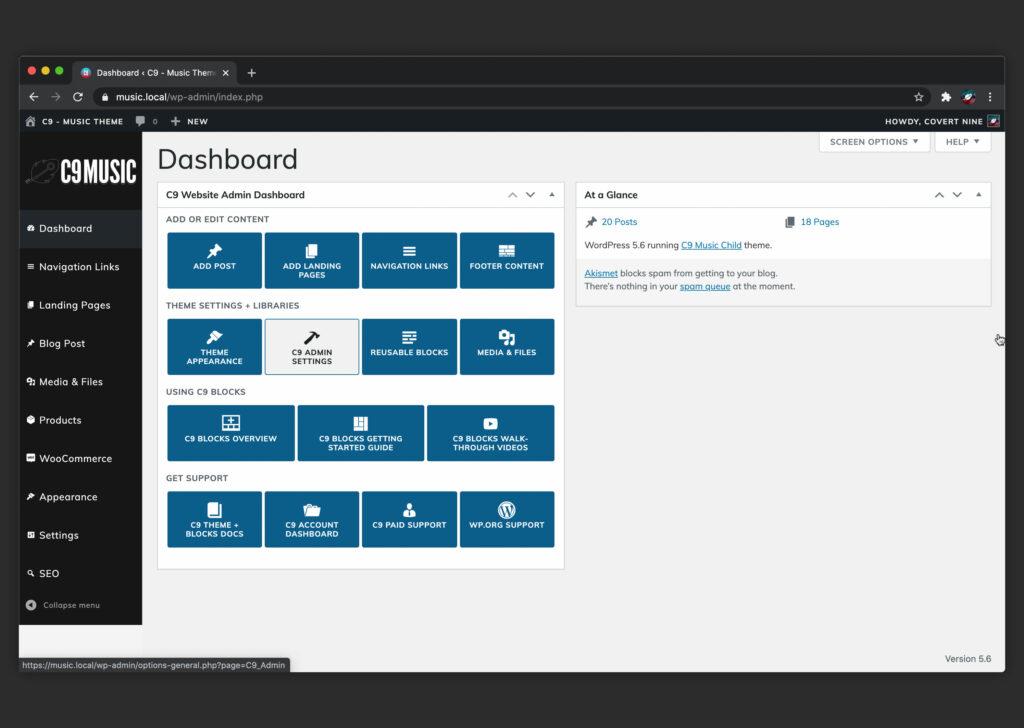Click the browser address bar

click(x=500, y=97)
